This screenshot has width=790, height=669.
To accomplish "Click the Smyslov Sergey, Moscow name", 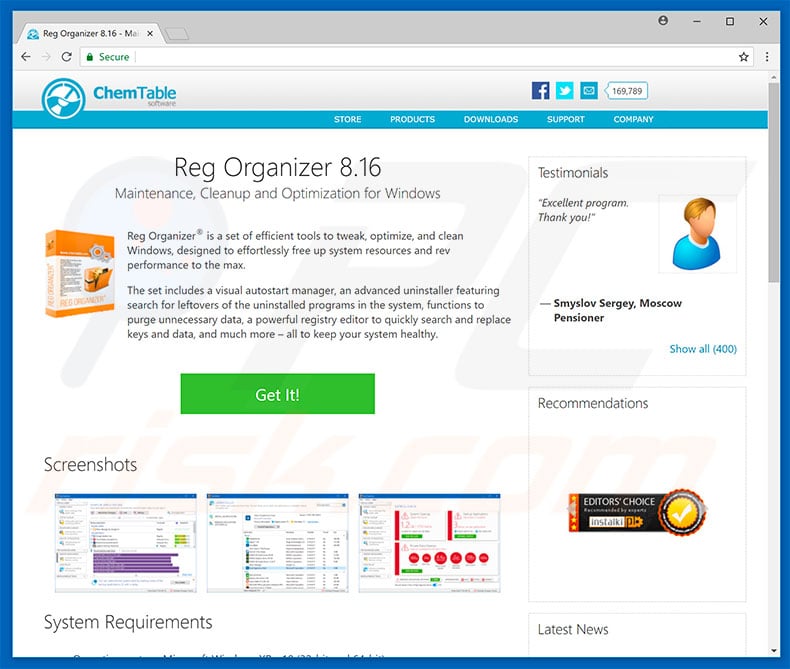I will point(618,303).
